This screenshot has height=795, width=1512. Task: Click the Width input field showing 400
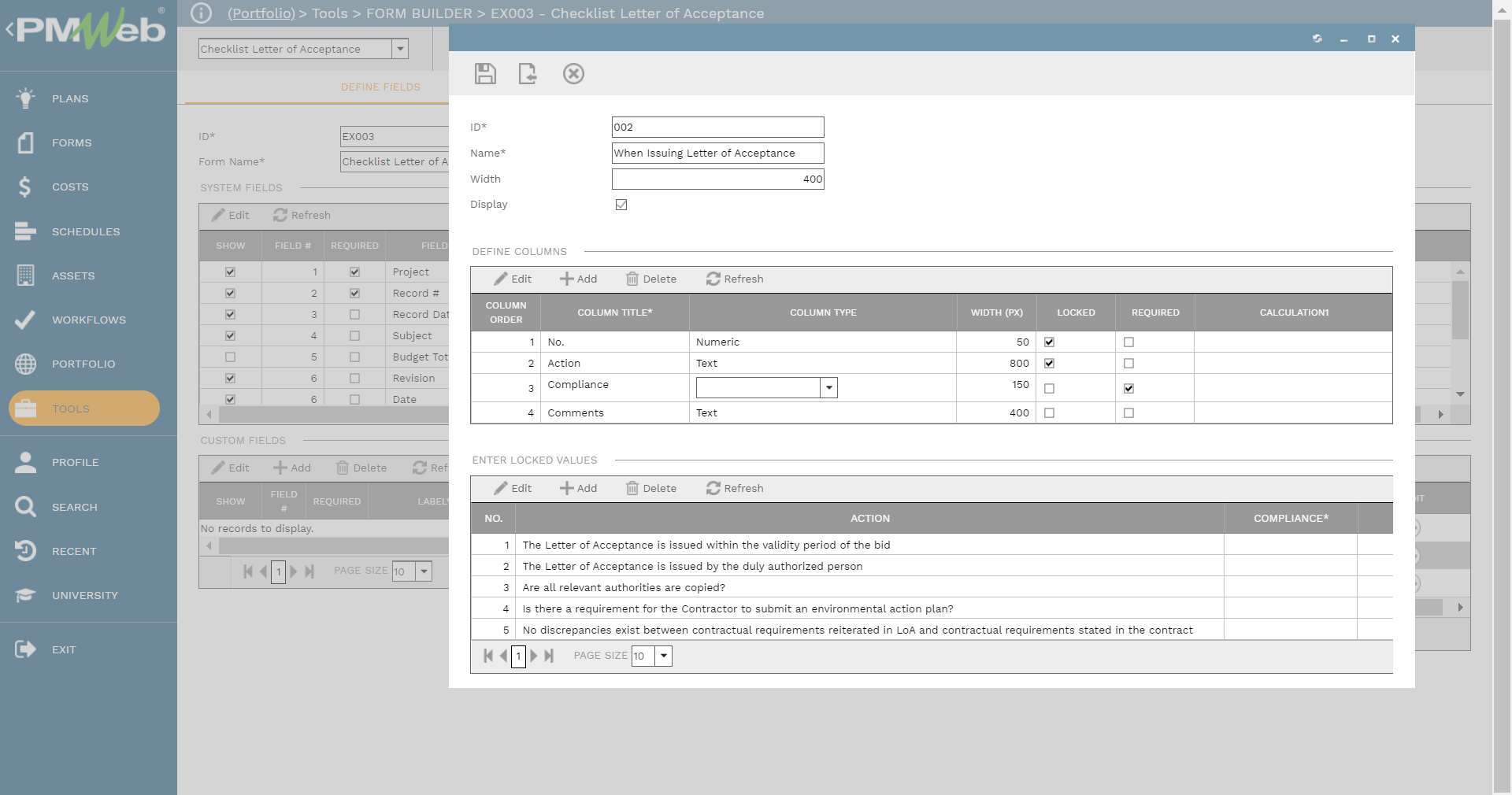click(717, 179)
